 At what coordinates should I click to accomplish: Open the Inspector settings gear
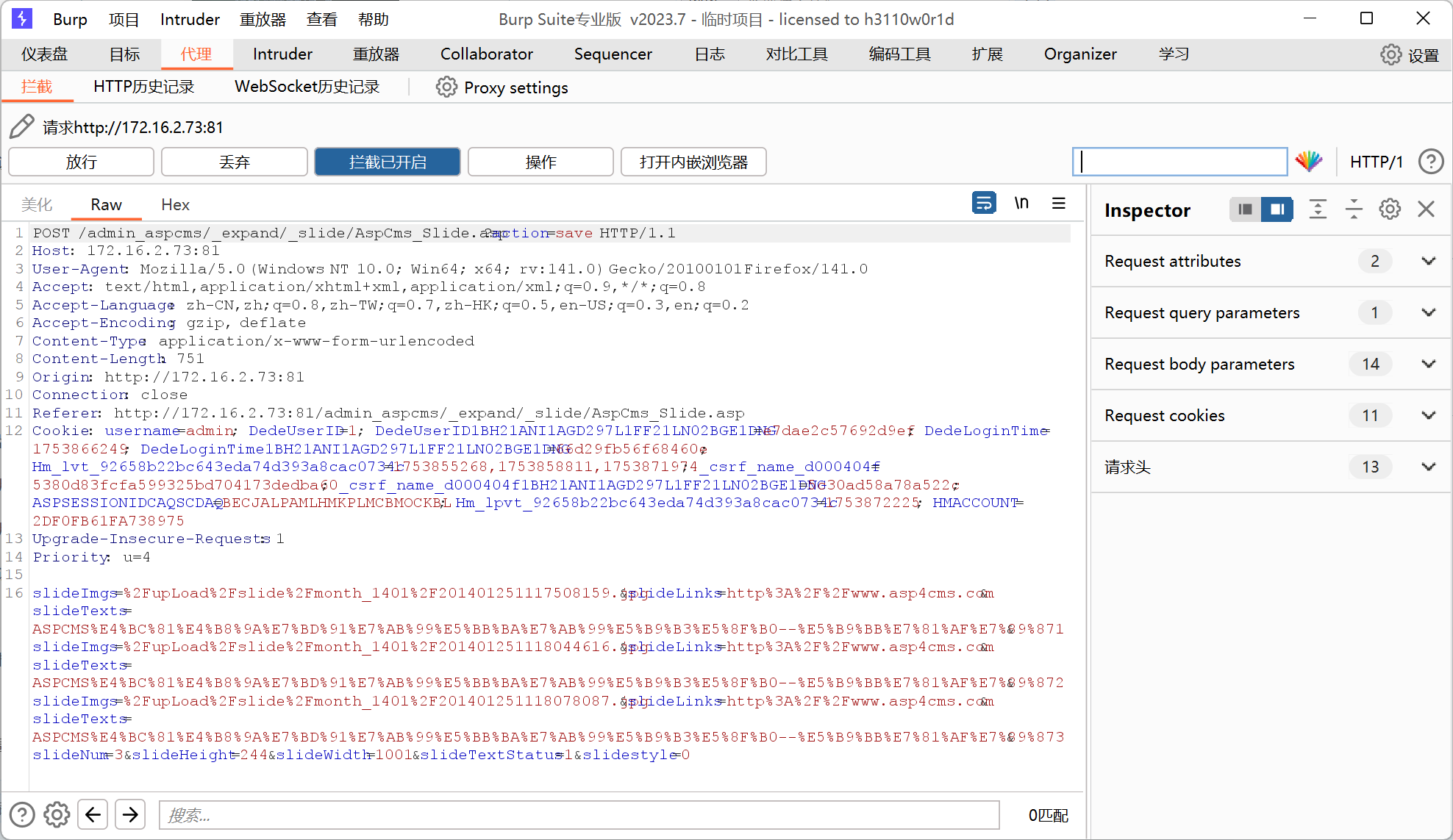pyautogui.click(x=1390, y=209)
